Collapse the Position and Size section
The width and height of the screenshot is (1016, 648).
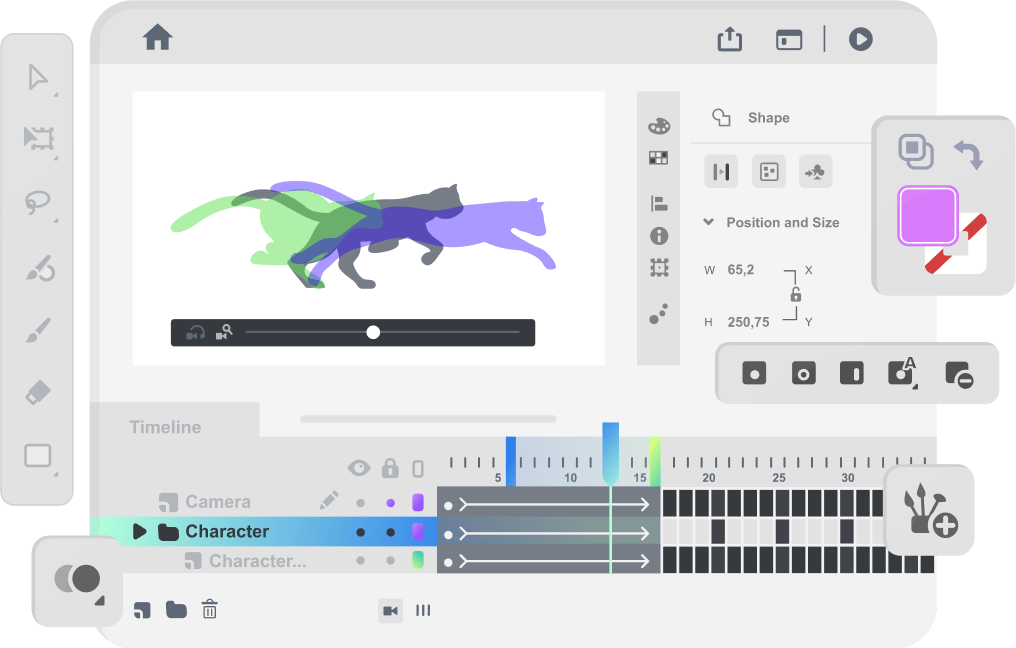708,222
